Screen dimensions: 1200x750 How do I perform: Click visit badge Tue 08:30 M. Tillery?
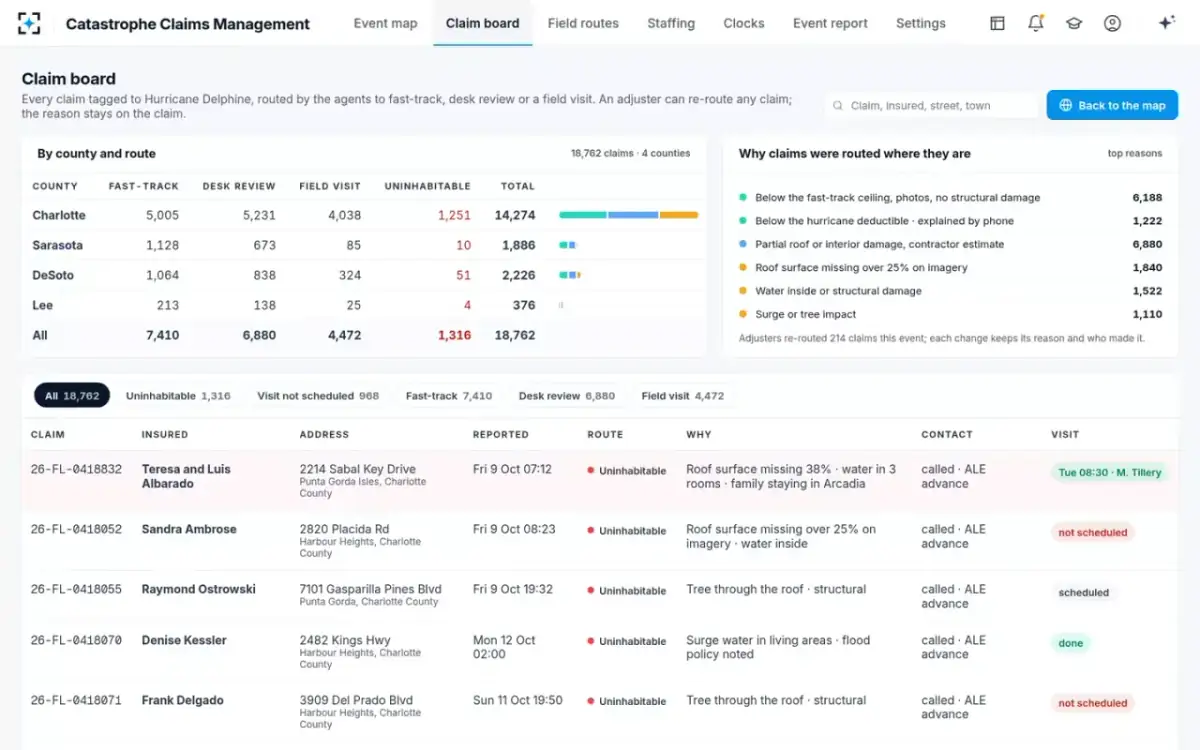(1110, 472)
